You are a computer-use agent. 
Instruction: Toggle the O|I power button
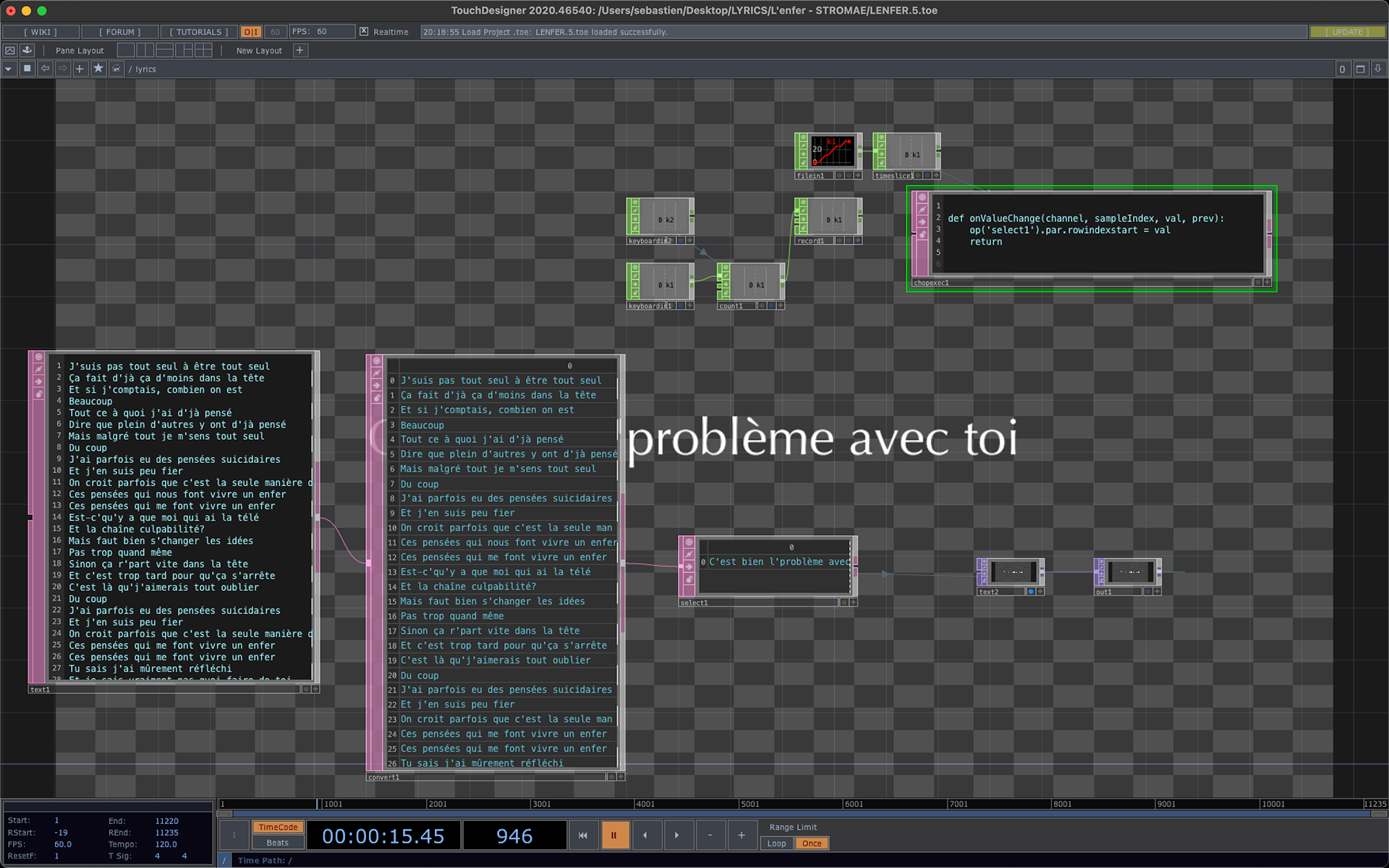pos(251,32)
